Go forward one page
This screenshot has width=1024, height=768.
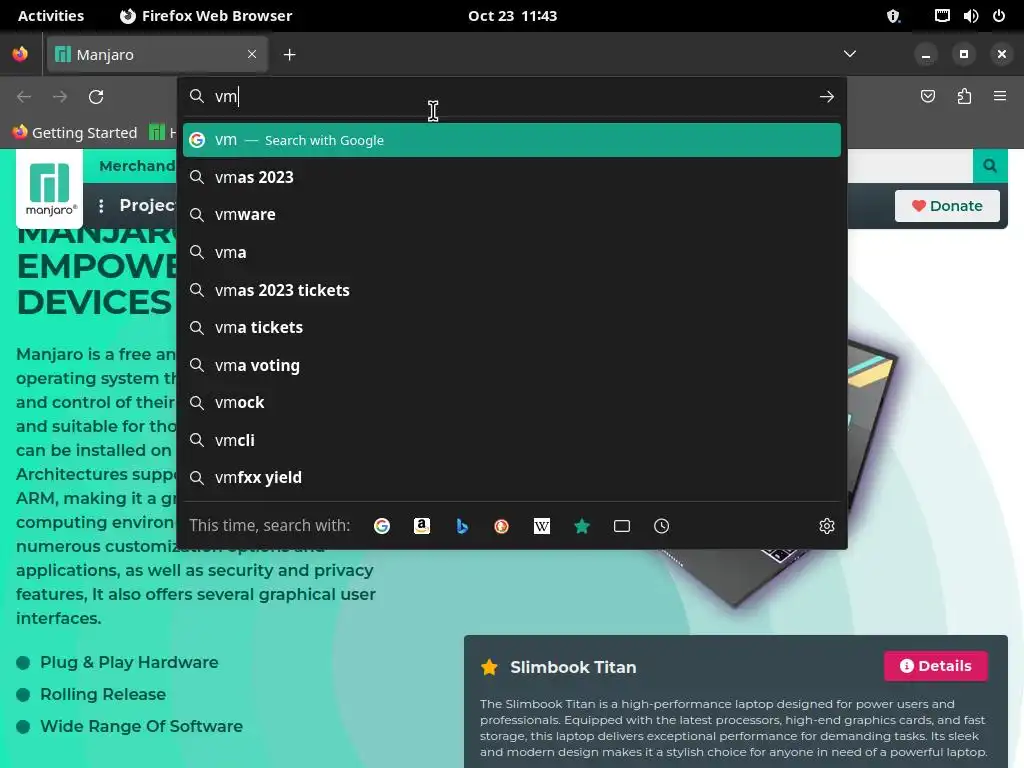pyautogui.click(x=60, y=97)
